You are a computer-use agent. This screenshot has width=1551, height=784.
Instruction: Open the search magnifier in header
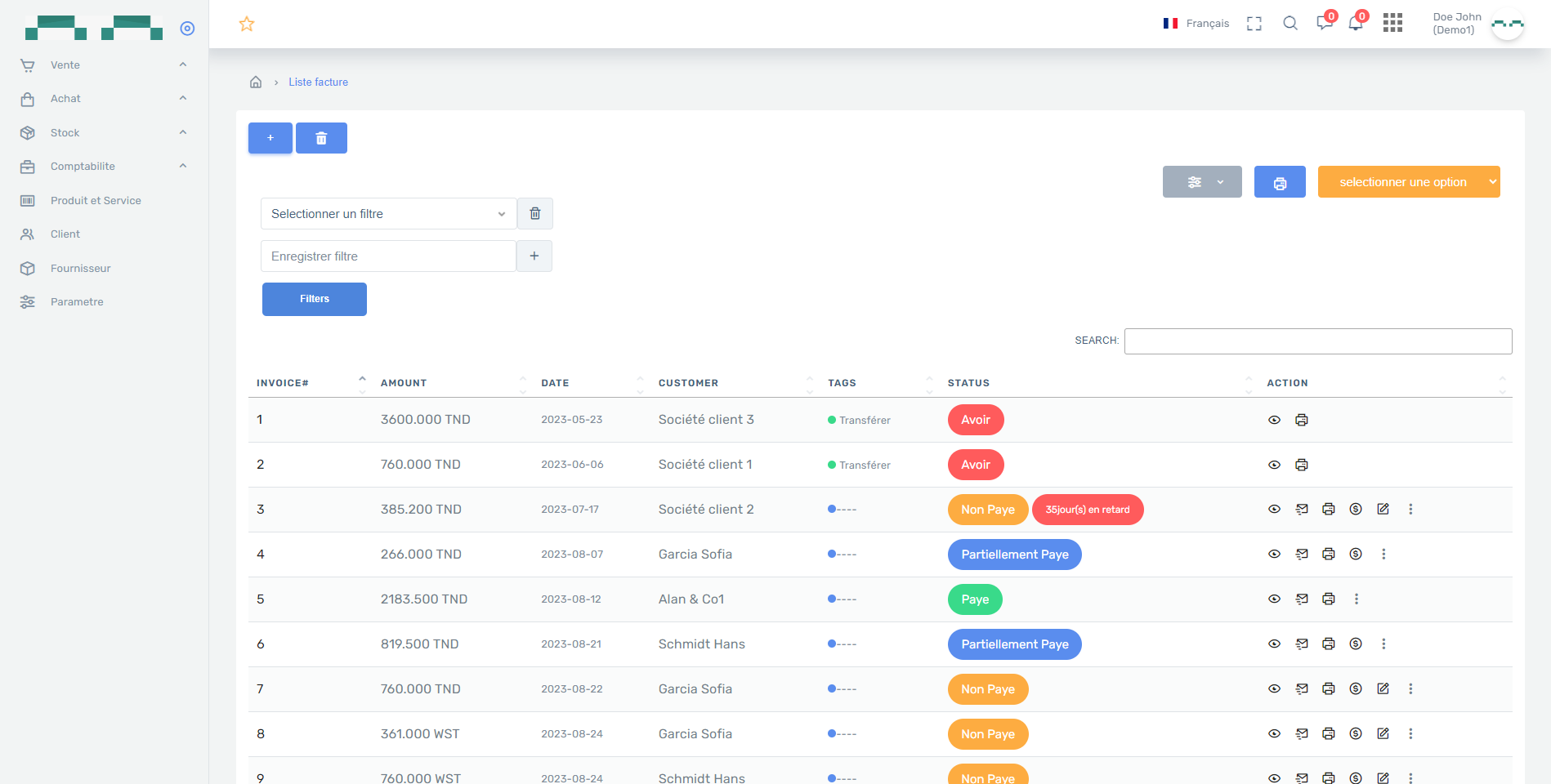click(1290, 24)
